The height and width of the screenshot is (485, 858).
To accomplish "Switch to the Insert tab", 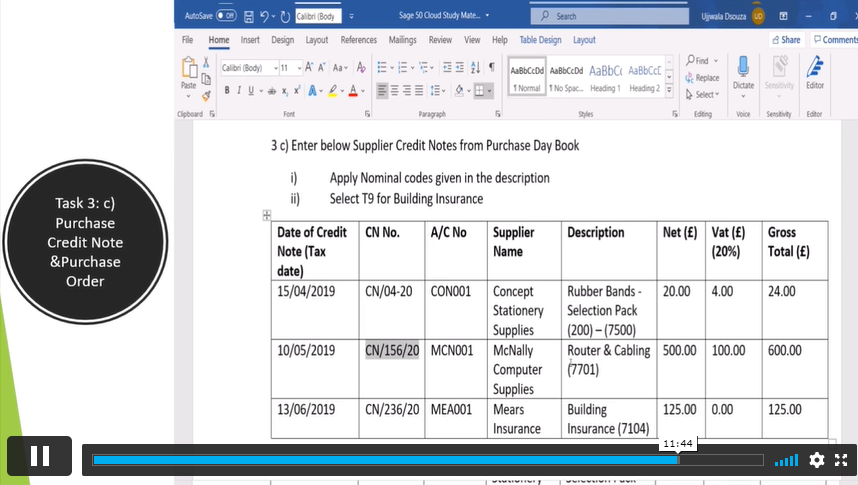I will (x=250, y=40).
